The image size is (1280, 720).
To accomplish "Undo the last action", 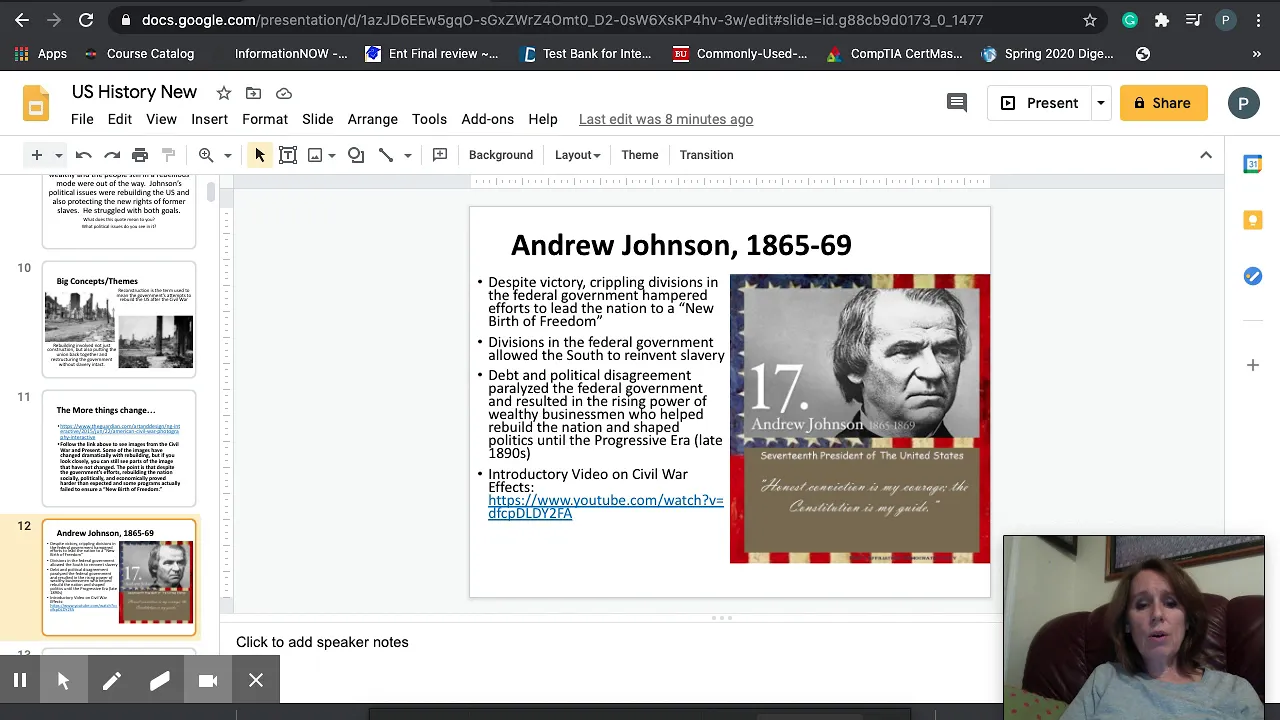I will point(84,155).
